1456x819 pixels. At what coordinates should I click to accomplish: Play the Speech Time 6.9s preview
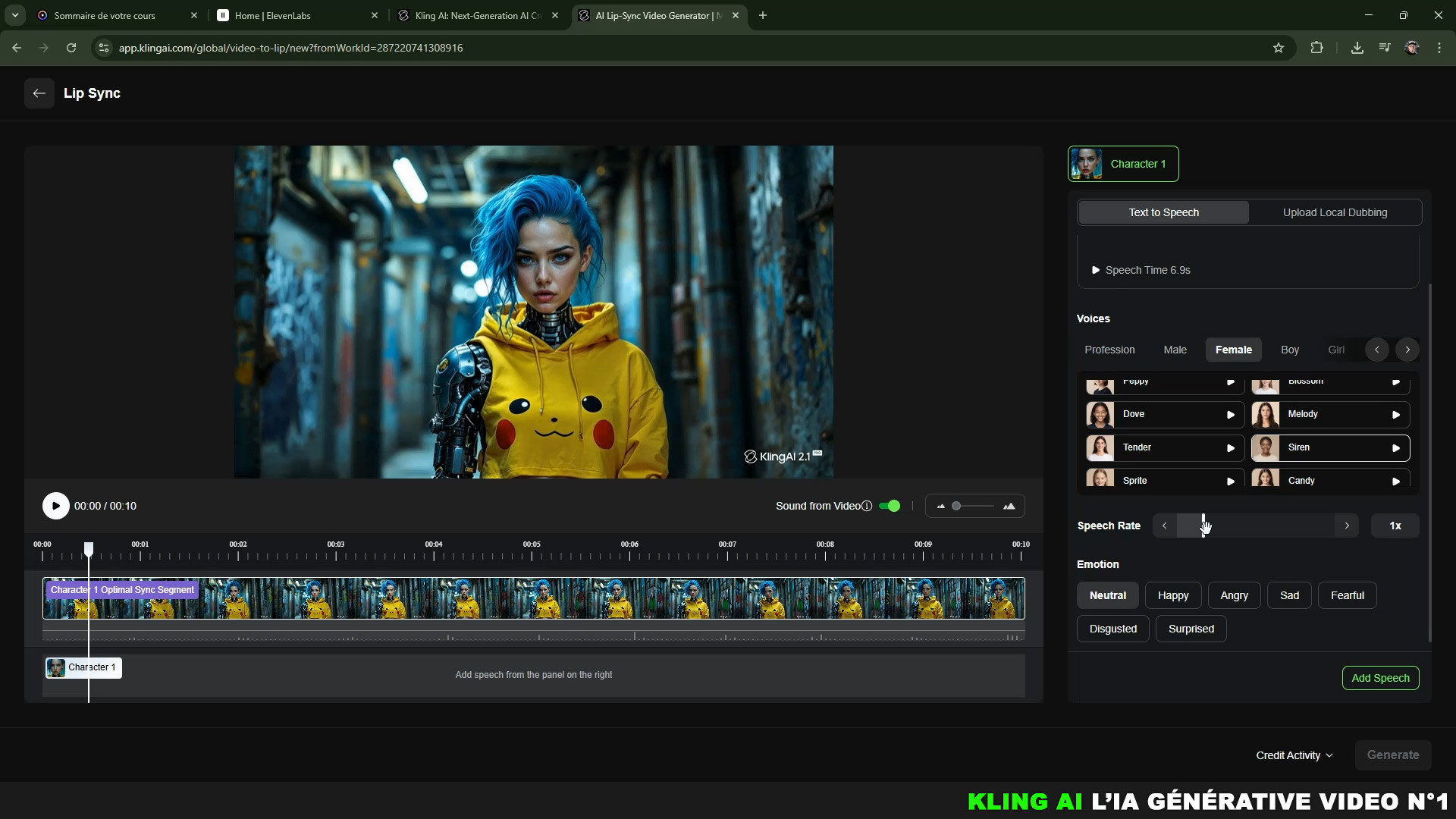[1096, 270]
